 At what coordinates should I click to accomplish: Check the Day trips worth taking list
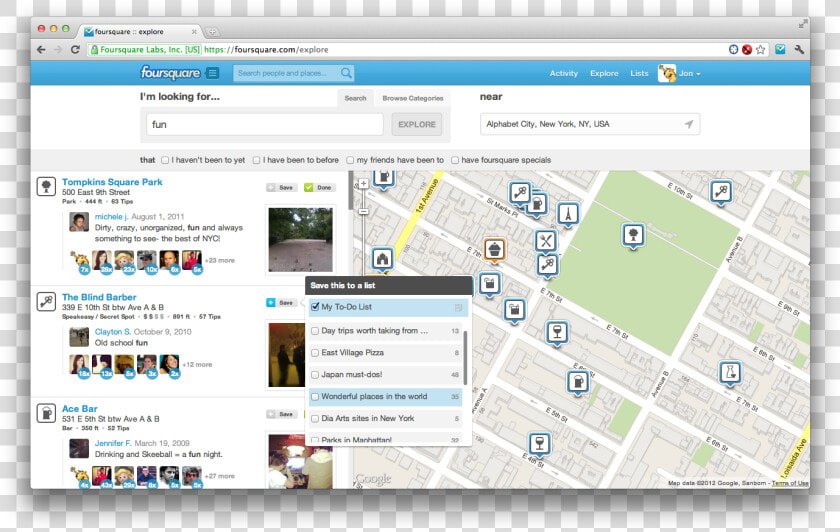pos(315,331)
